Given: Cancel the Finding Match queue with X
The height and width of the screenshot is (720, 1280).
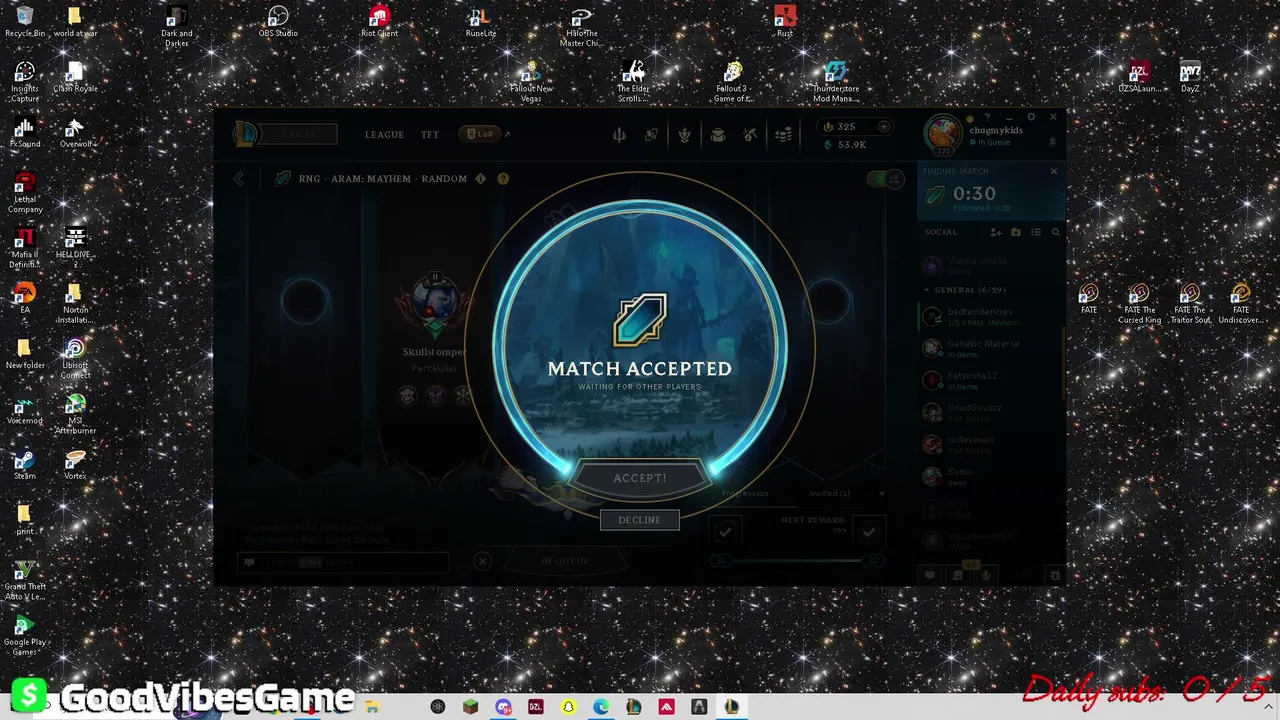Looking at the screenshot, I should (x=1053, y=171).
